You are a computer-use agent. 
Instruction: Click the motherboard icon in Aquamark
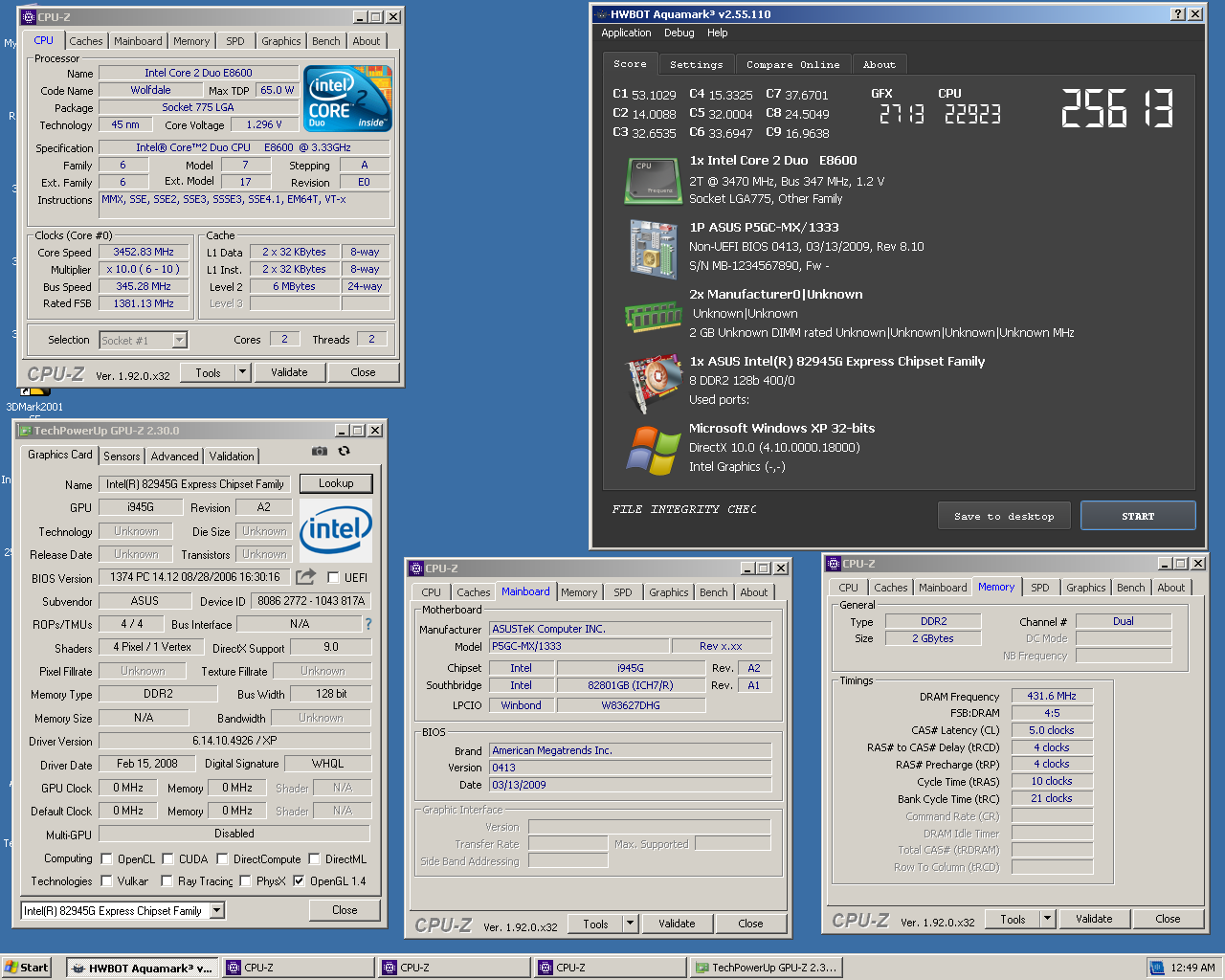pyautogui.click(x=653, y=248)
